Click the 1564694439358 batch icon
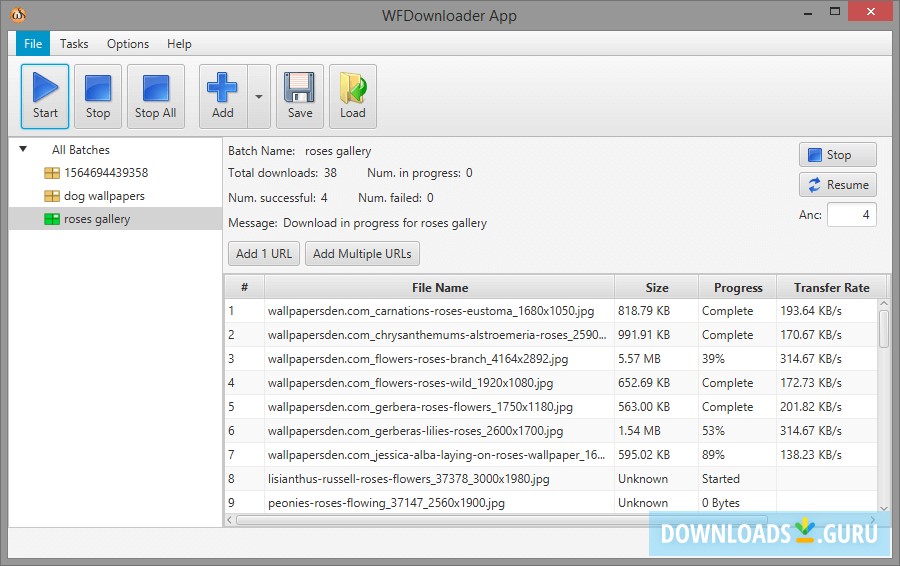This screenshot has width=900, height=566. pos(52,173)
